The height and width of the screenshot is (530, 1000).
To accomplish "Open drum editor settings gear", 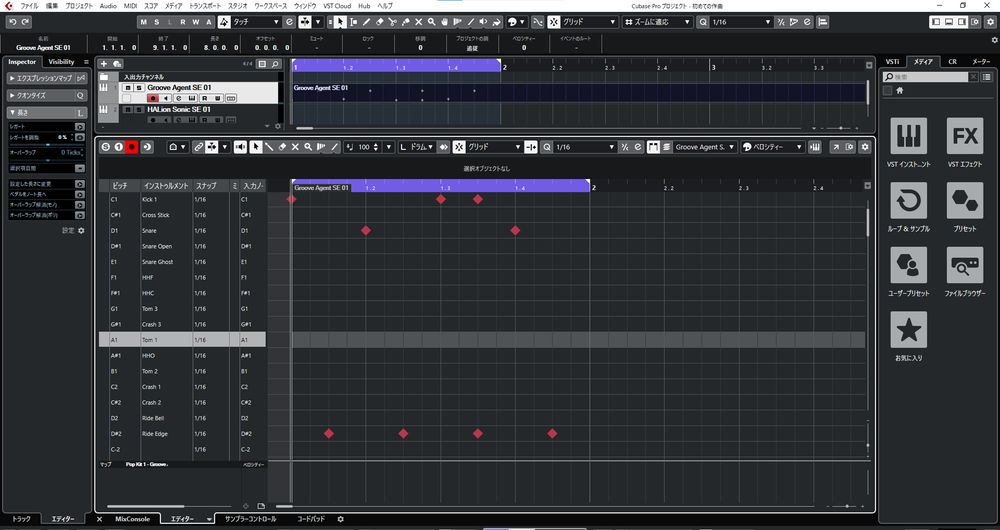I will tap(865, 147).
